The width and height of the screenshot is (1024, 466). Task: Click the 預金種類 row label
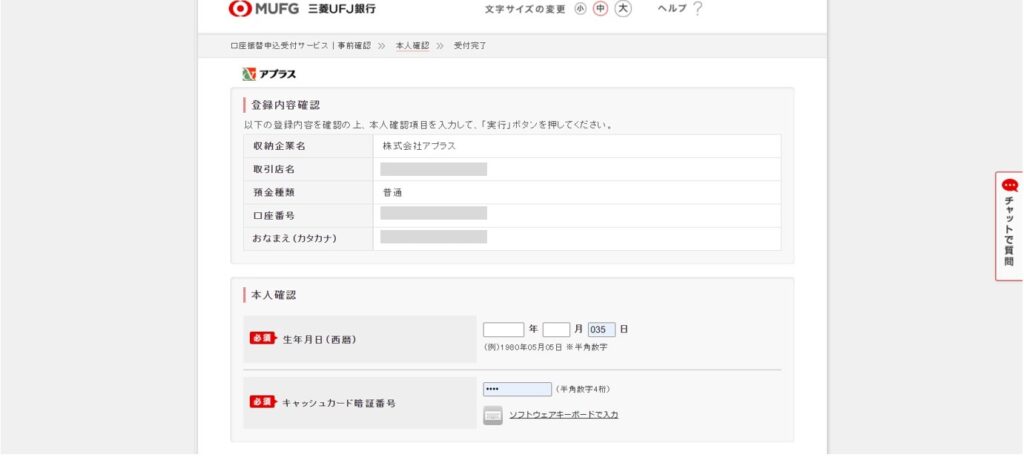(x=274, y=193)
